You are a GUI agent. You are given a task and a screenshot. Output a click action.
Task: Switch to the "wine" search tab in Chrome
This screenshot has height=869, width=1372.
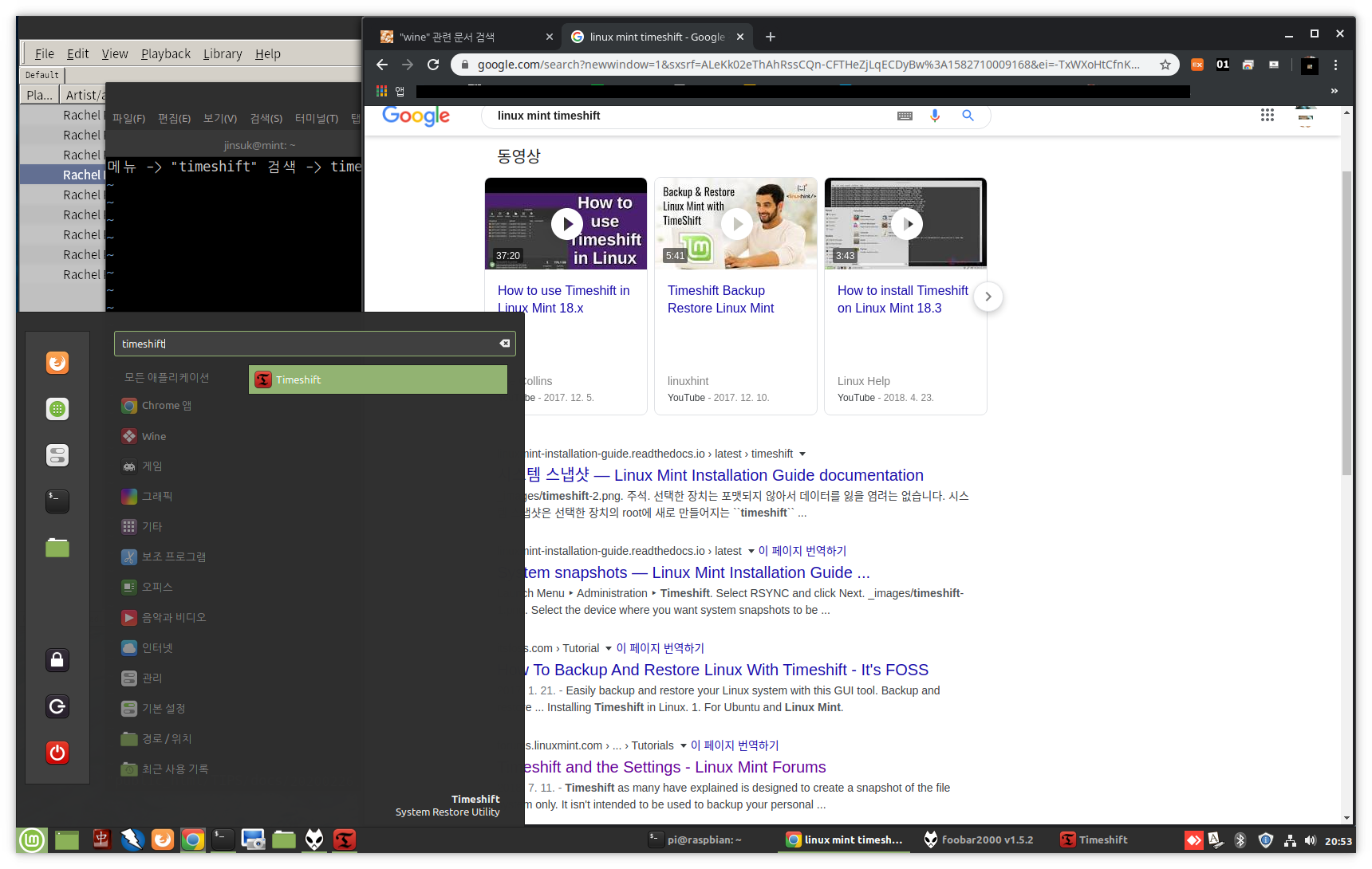467,37
